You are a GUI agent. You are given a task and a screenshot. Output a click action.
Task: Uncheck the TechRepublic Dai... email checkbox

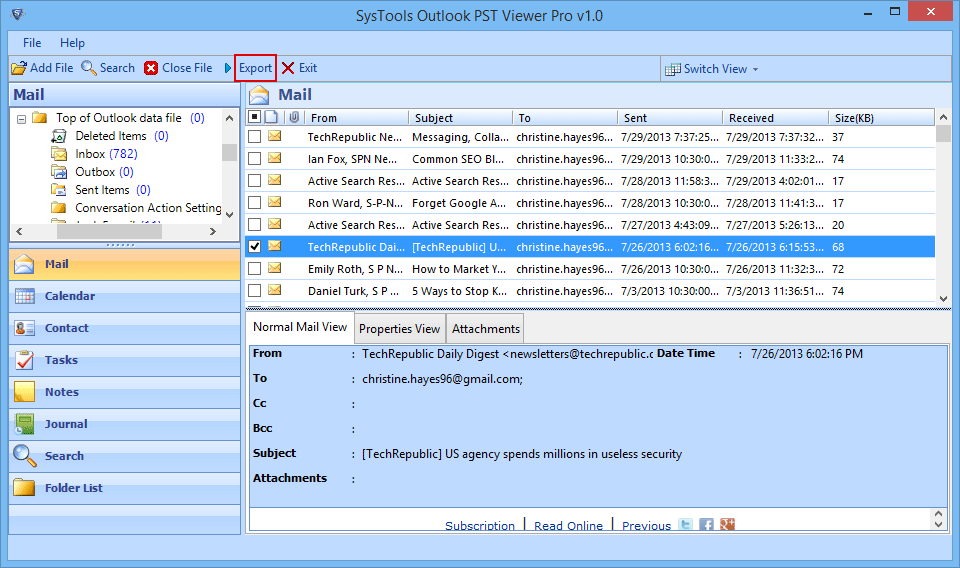click(255, 247)
